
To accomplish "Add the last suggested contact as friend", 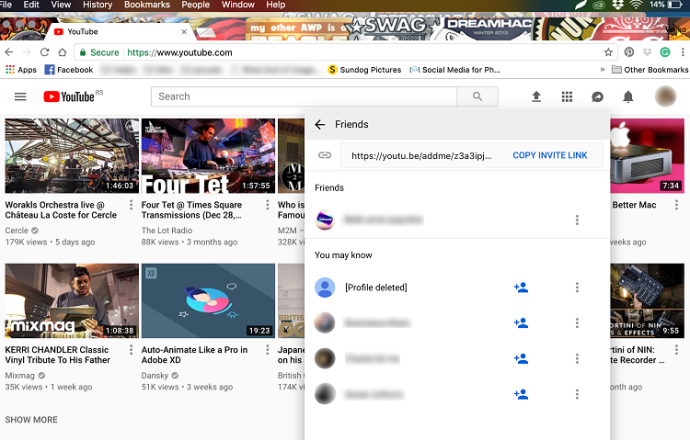I will point(521,394).
